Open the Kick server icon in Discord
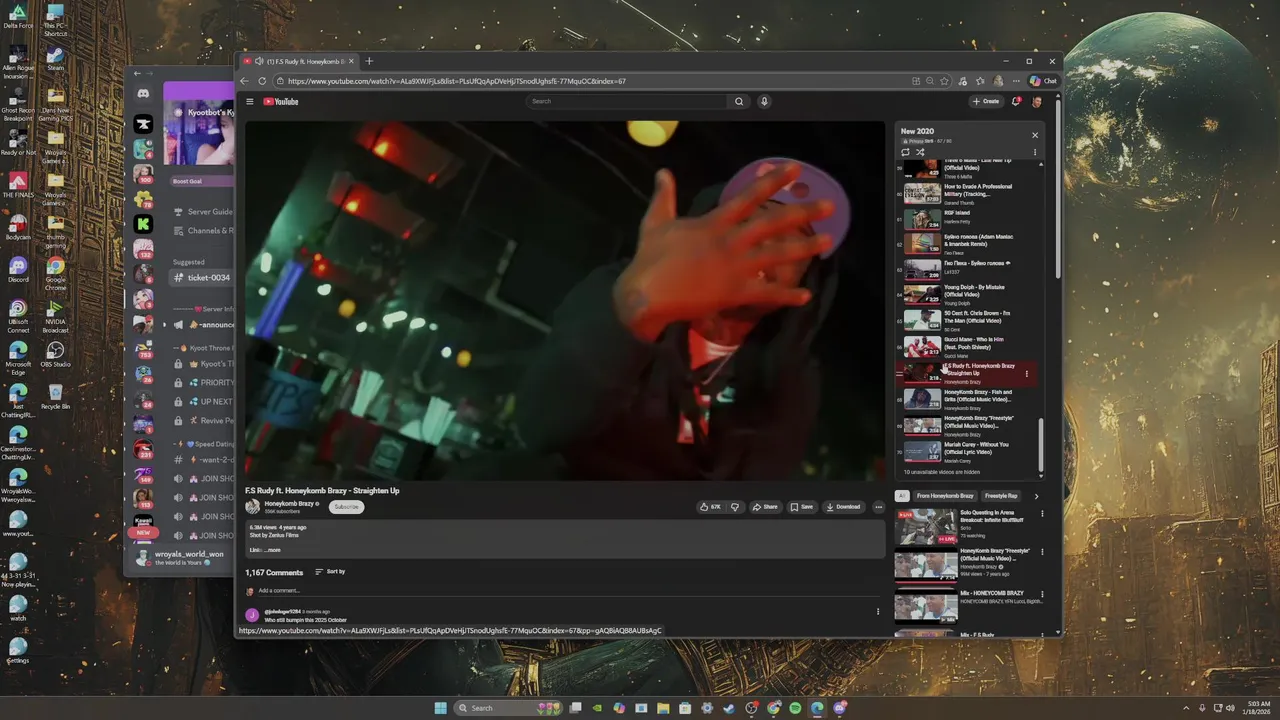1280x720 pixels. [x=143, y=224]
